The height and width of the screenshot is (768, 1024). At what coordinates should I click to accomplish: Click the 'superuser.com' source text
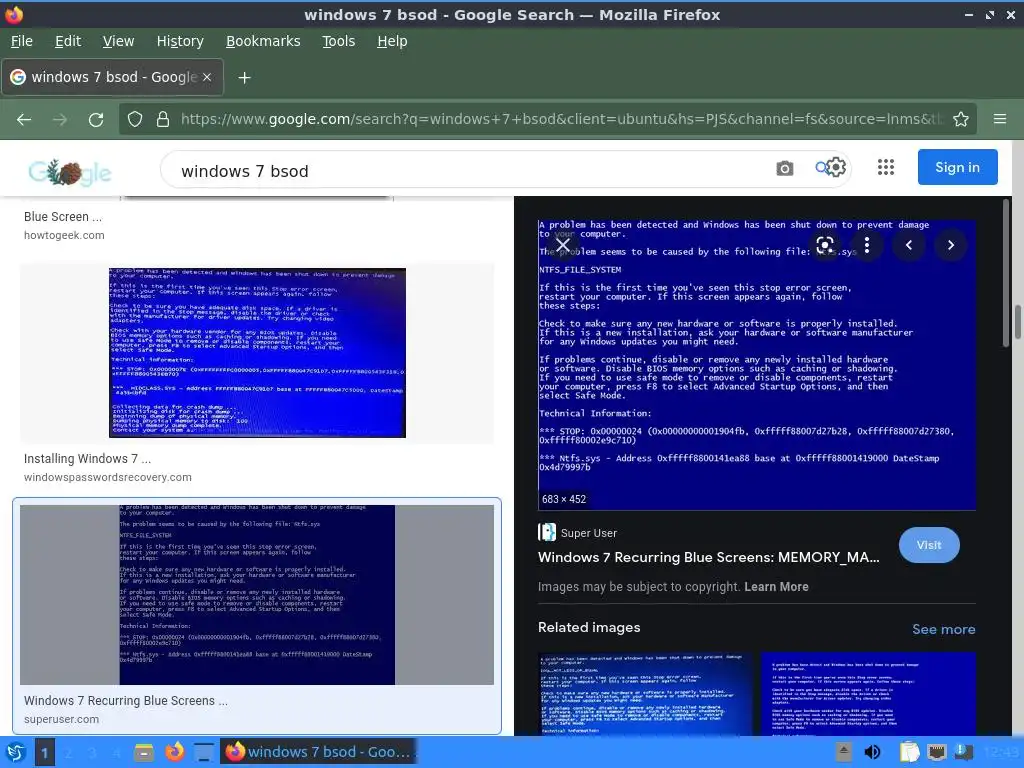pos(61,719)
